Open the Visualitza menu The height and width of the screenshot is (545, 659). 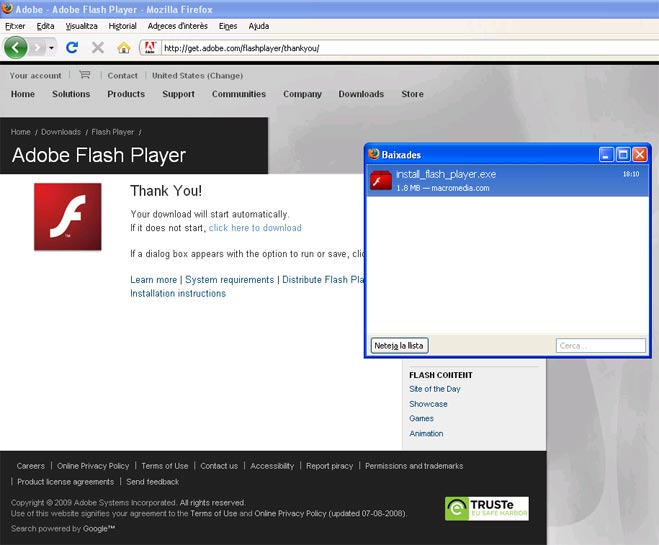click(x=81, y=26)
